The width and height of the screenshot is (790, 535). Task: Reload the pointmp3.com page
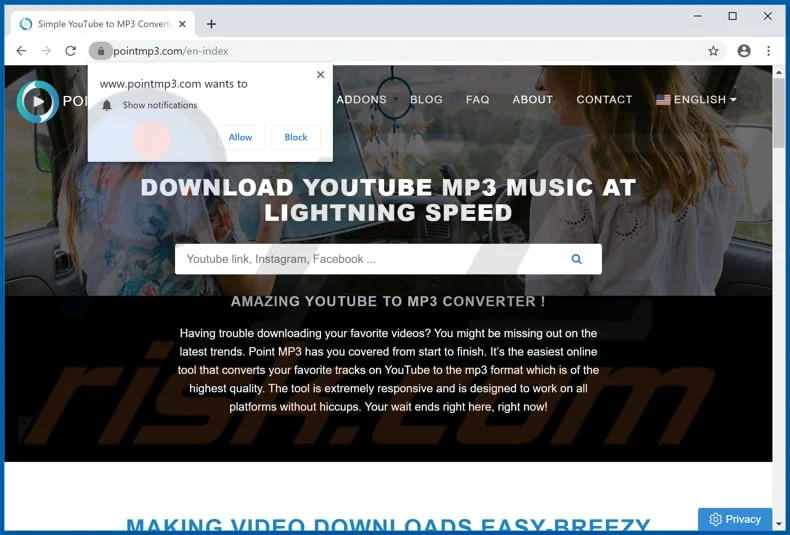point(71,51)
